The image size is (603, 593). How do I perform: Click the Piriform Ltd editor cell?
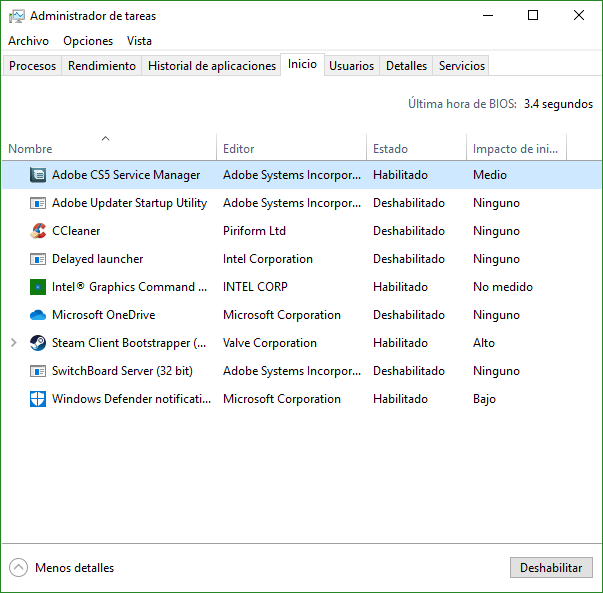click(x=255, y=231)
